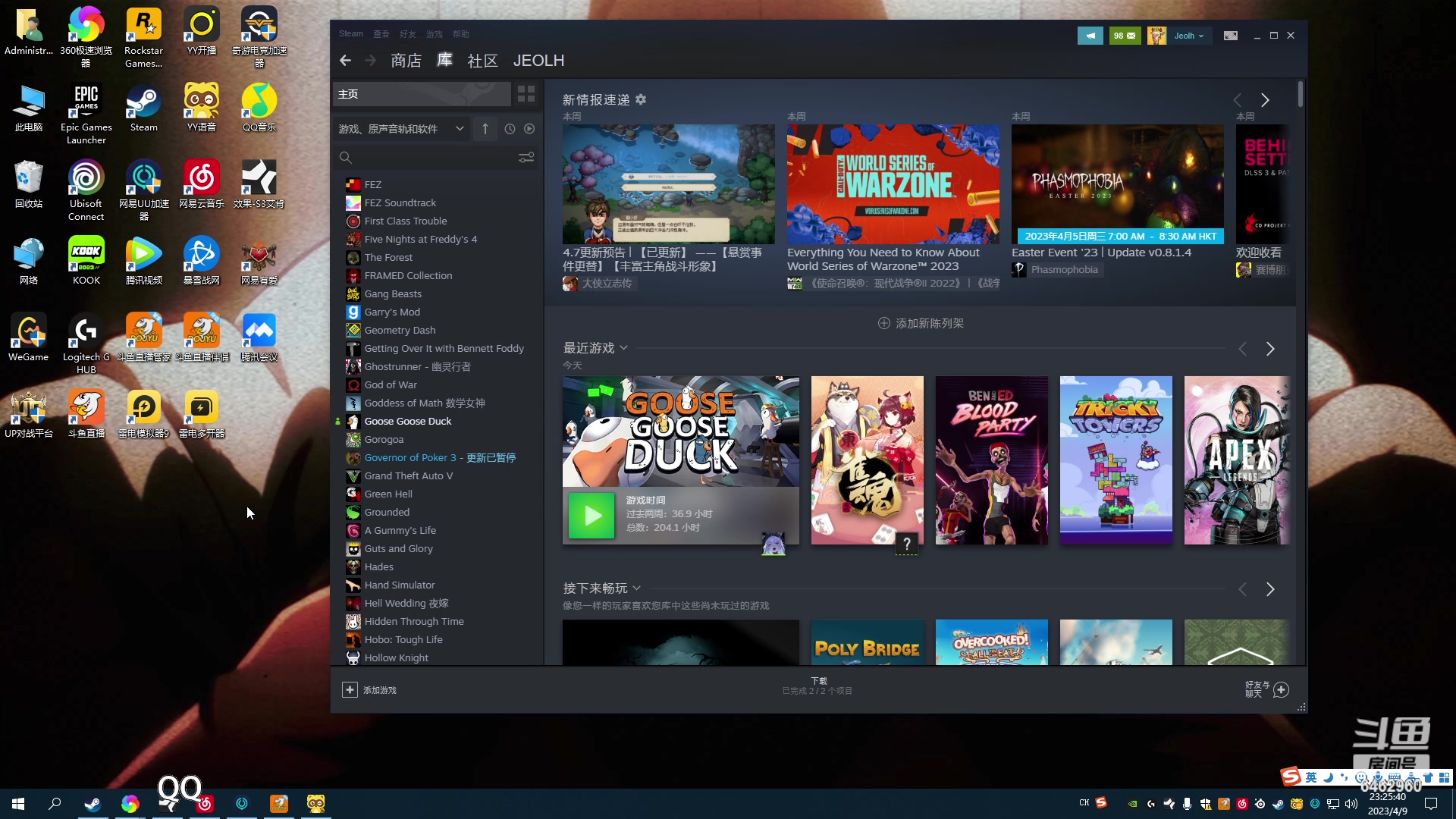Image resolution: width=1456 pixels, height=819 pixels.
Task: Open advanced library filter sliders icon
Action: pyautogui.click(x=526, y=157)
